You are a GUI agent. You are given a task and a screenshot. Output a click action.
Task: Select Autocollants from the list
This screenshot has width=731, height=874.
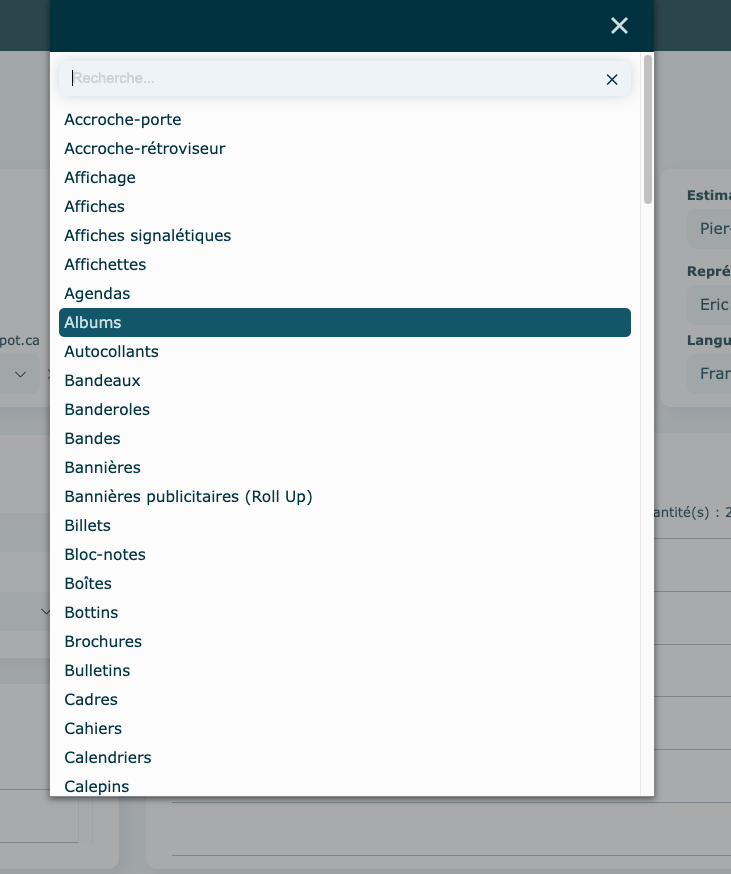pyautogui.click(x=111, y=352)
